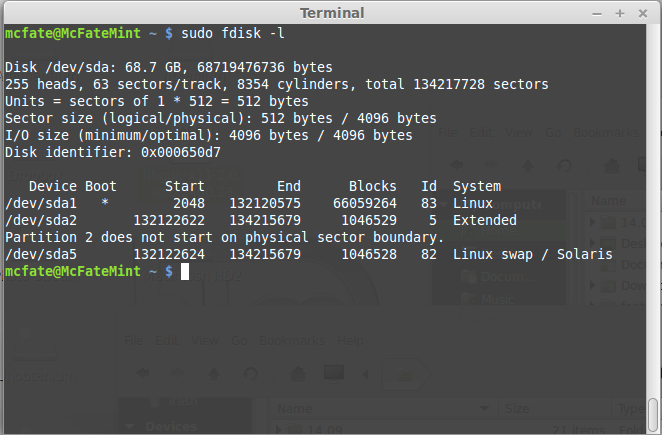662x435 pixels.
Task: Click Size column header in file manager
Action: click(516, 408)
